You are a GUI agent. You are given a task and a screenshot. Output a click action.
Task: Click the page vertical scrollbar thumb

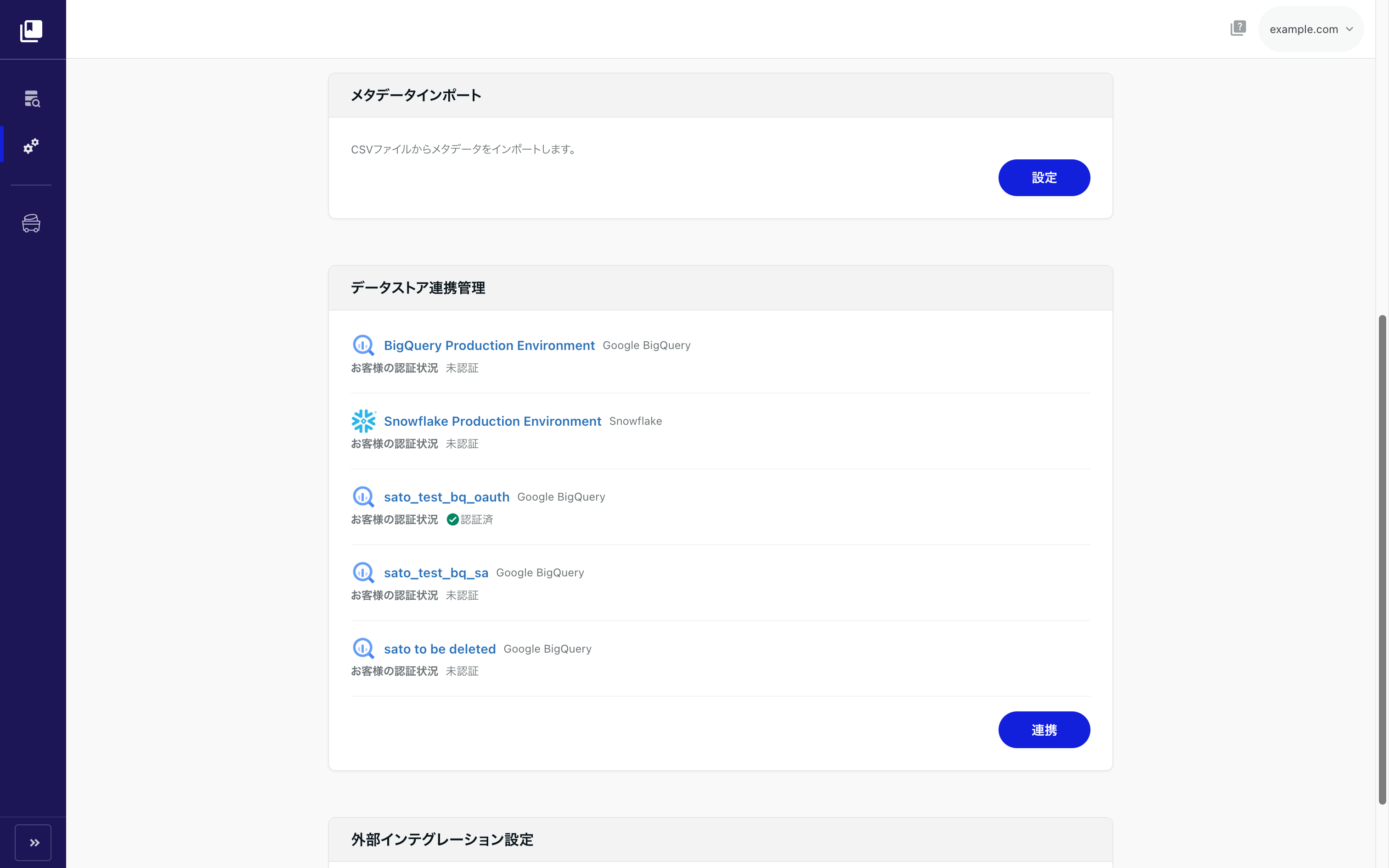(1382, 560)
